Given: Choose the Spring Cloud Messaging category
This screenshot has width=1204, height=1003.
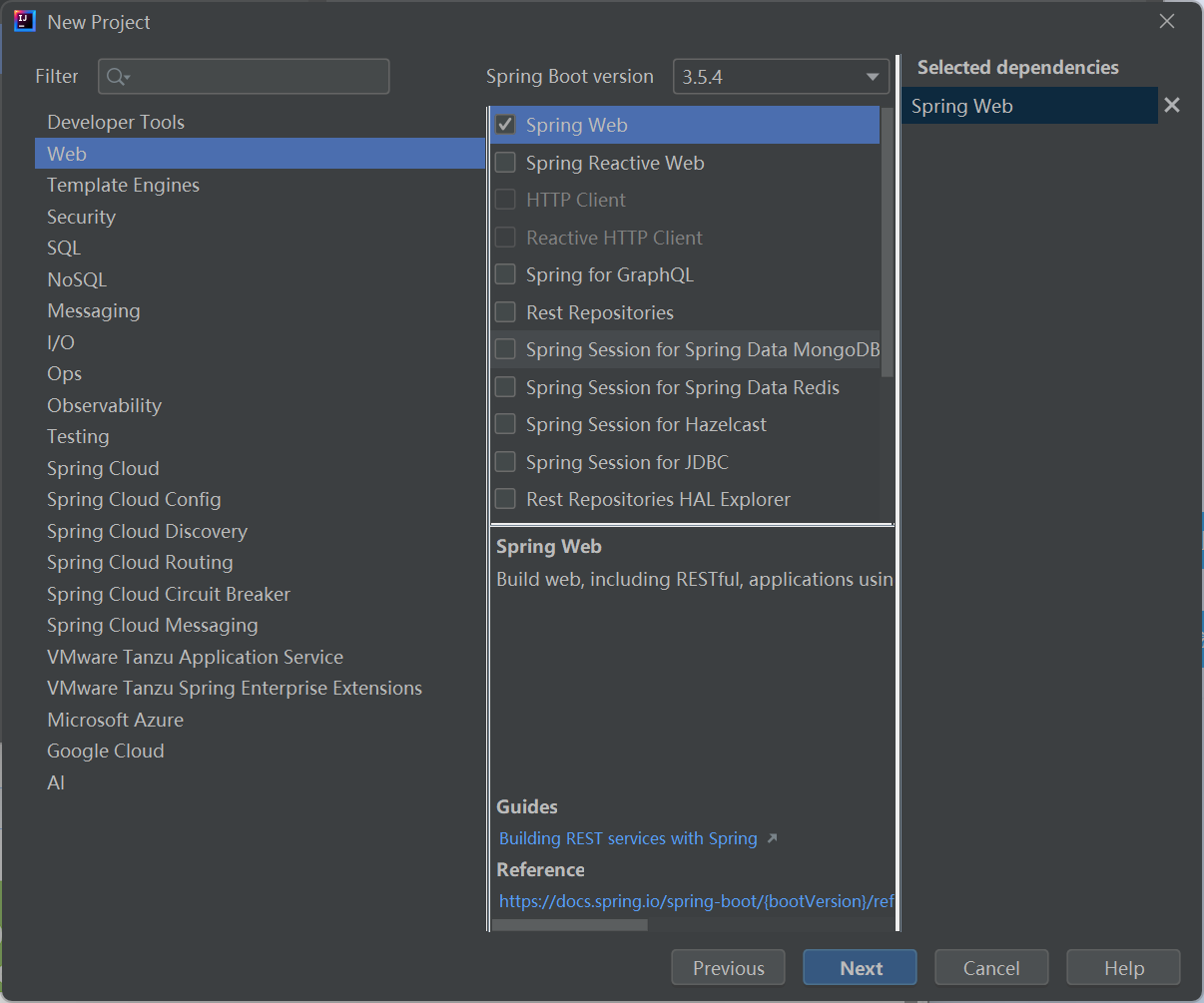Looking at the screenshot, I should coord(260,625).
